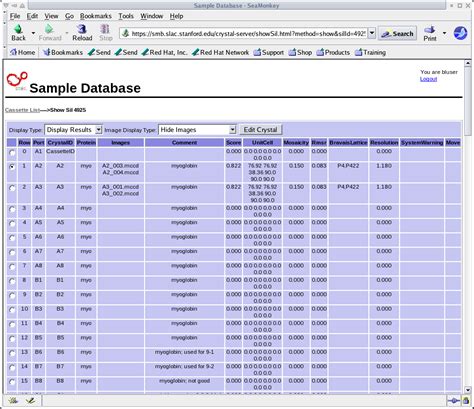Open the Shop bookmark folder

click(300, 52)
